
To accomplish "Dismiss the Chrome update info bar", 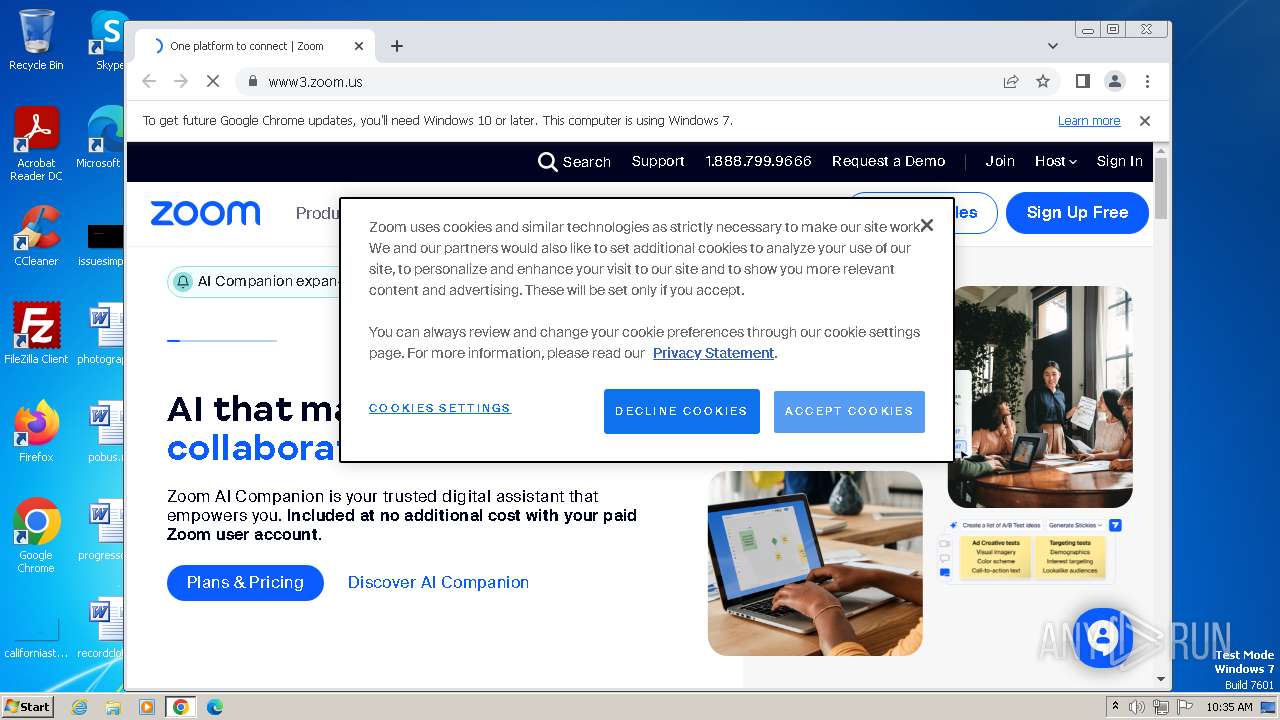I will tap(1145, 121).
